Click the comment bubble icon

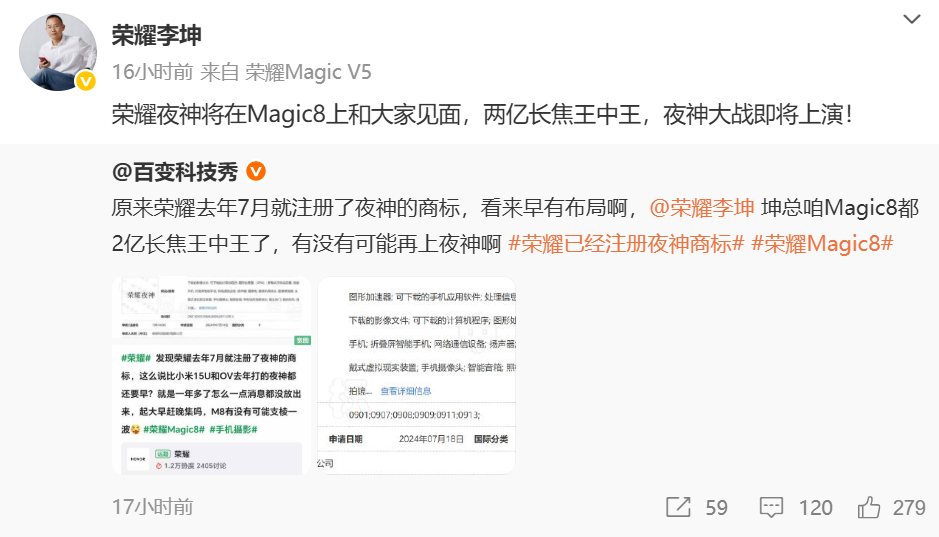click(x=771, y=508)
